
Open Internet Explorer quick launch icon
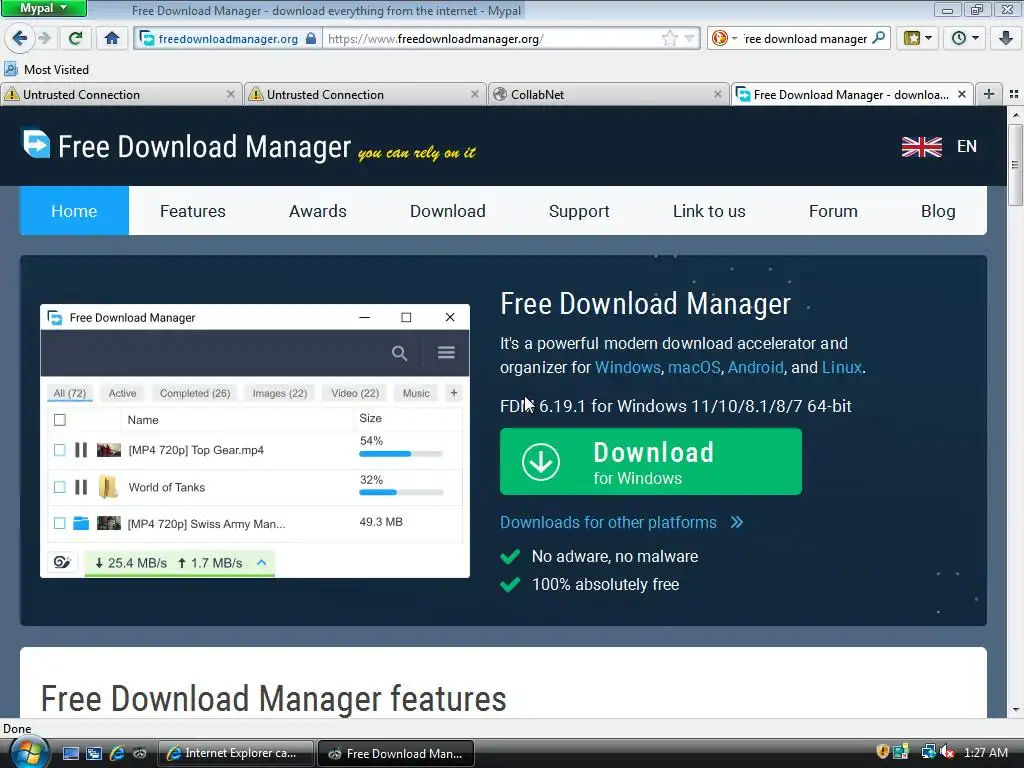click(117, 753)
